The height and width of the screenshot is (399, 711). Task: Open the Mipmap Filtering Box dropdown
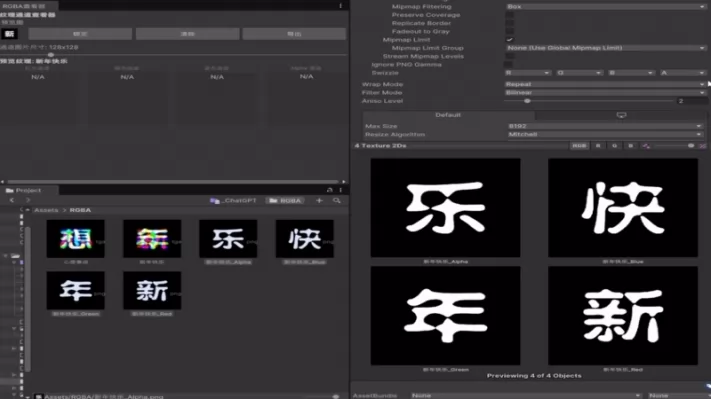tap(605, 6)
